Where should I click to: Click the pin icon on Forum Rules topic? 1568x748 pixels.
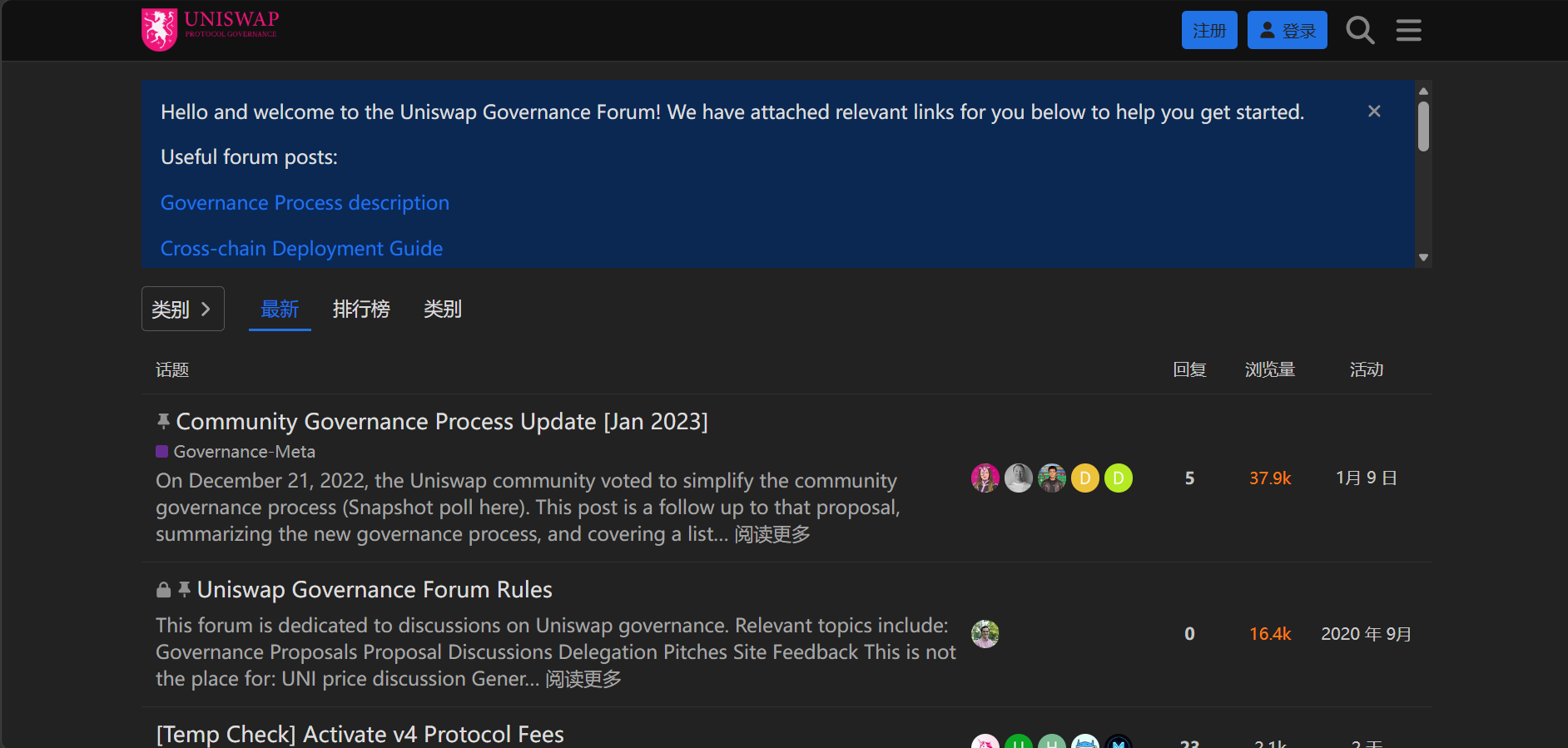(185, 590)
